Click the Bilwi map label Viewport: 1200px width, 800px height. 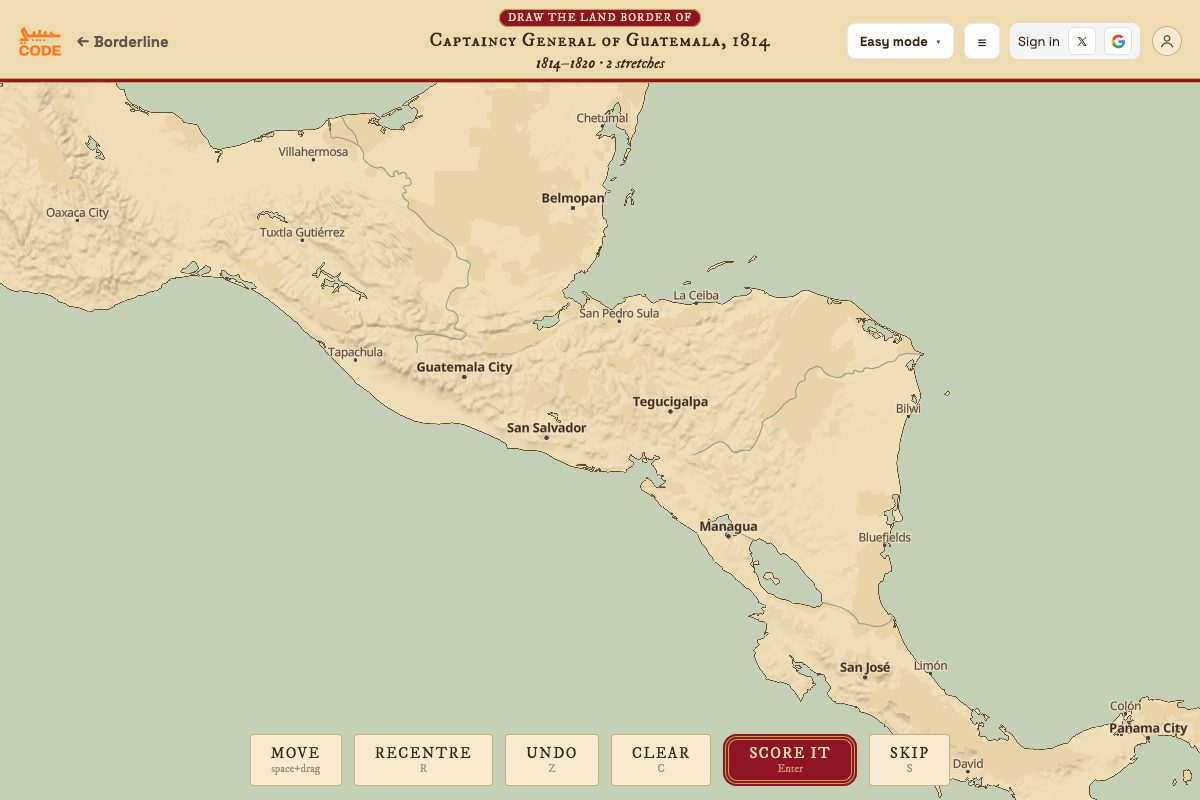click(908, 408)
